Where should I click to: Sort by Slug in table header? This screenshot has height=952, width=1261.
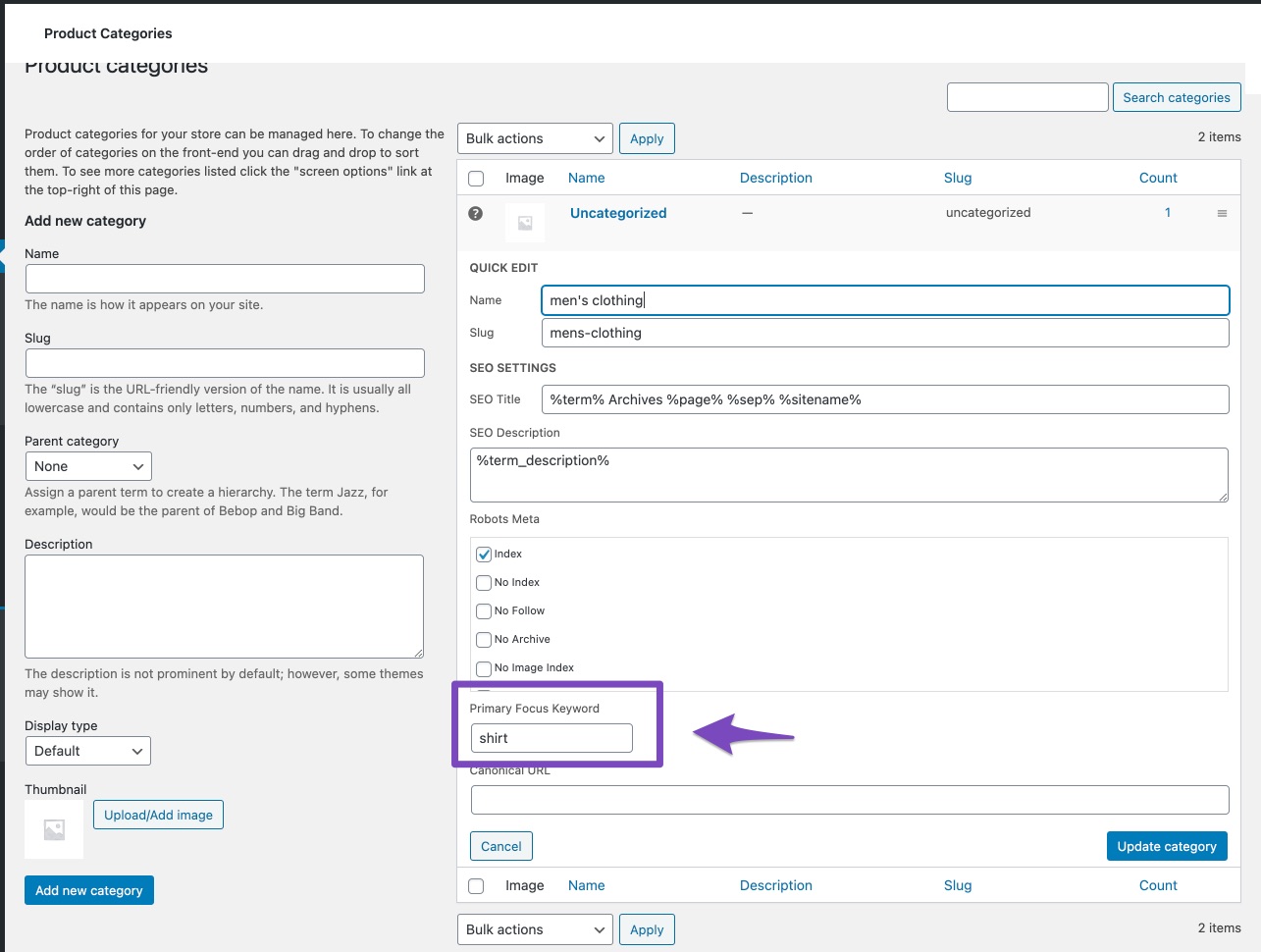958,178
